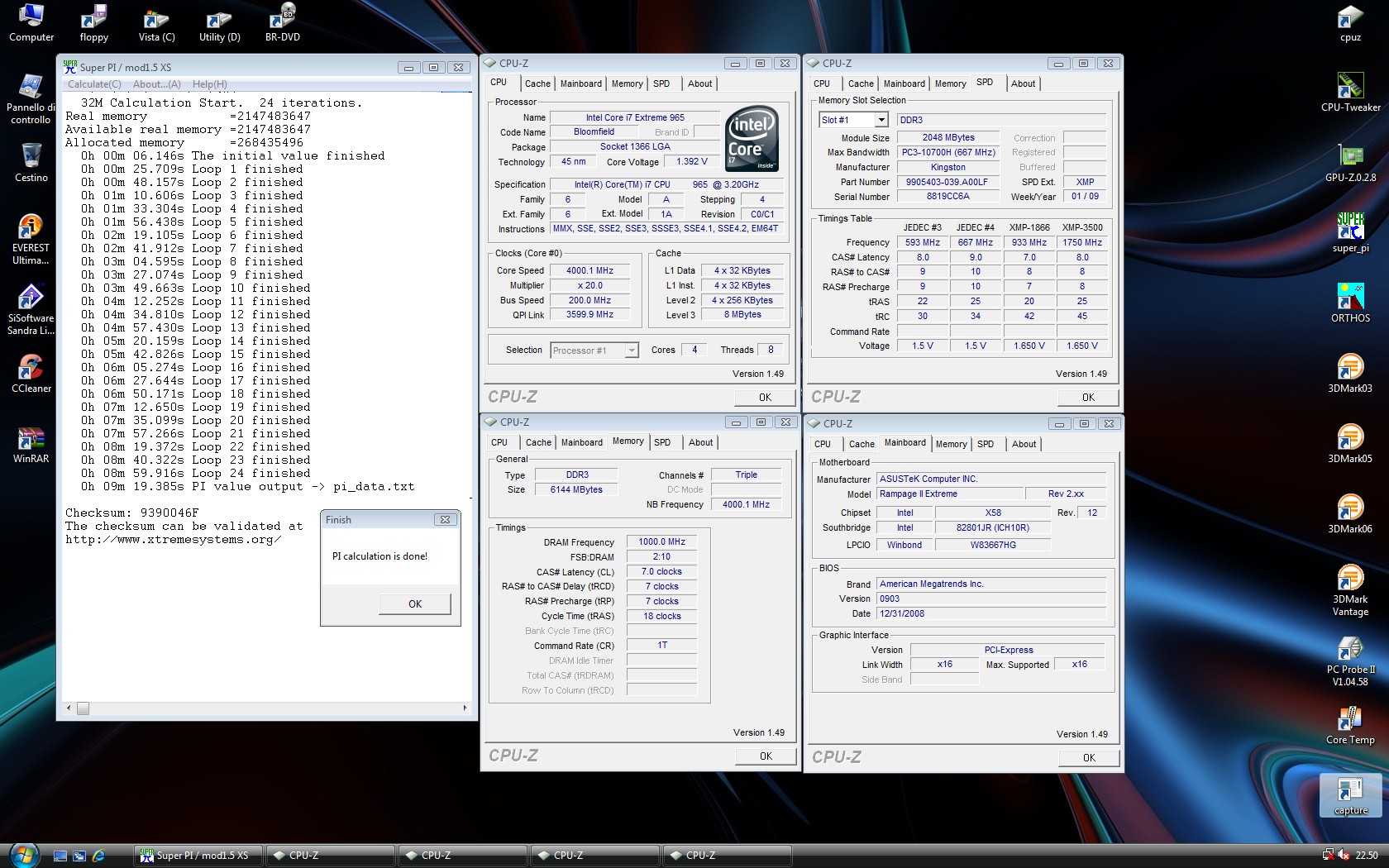1389x868 pixels.
Task: Launch WinRAR desktop icon
Action: pos(31,445)
